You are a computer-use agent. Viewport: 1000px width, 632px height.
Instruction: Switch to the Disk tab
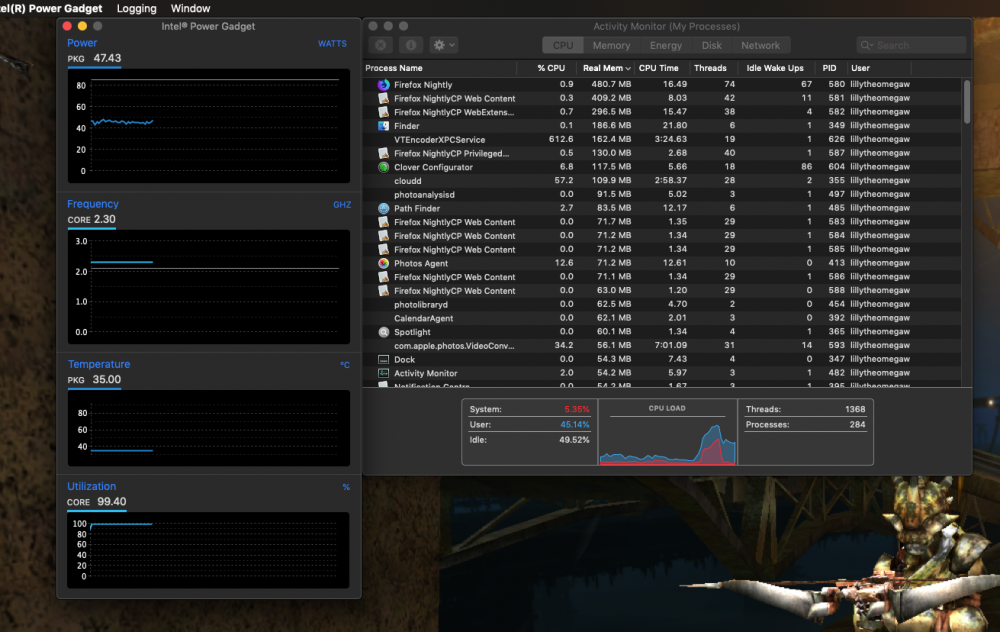click(712, 45)
